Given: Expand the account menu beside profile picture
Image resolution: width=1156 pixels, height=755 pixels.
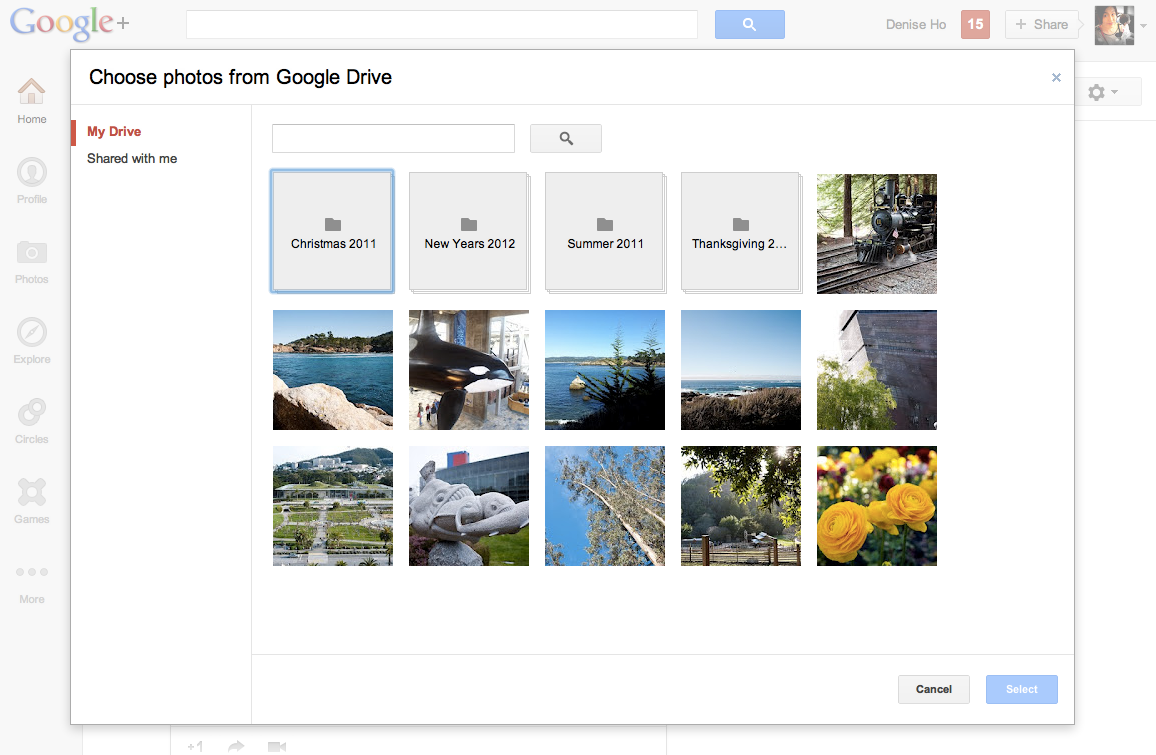Looking at the screenshot, I should 1142,25.
